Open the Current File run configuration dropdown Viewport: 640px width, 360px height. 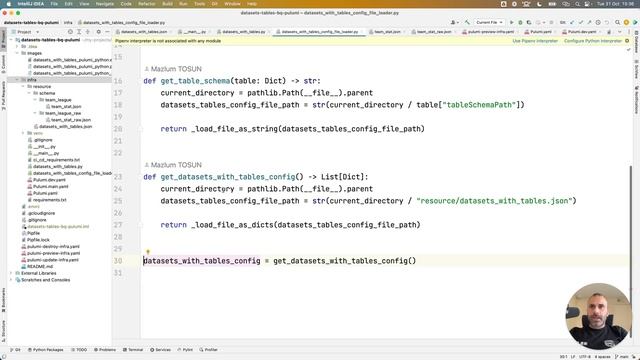tap(489, 22)
